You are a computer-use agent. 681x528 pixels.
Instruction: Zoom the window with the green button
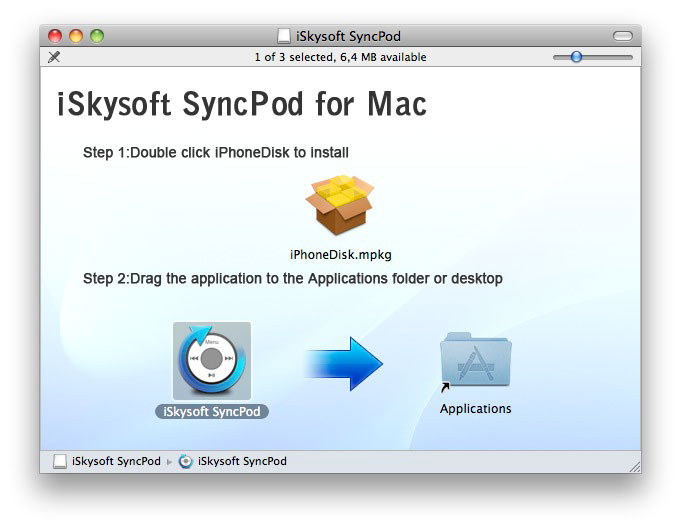pos(97,36)
